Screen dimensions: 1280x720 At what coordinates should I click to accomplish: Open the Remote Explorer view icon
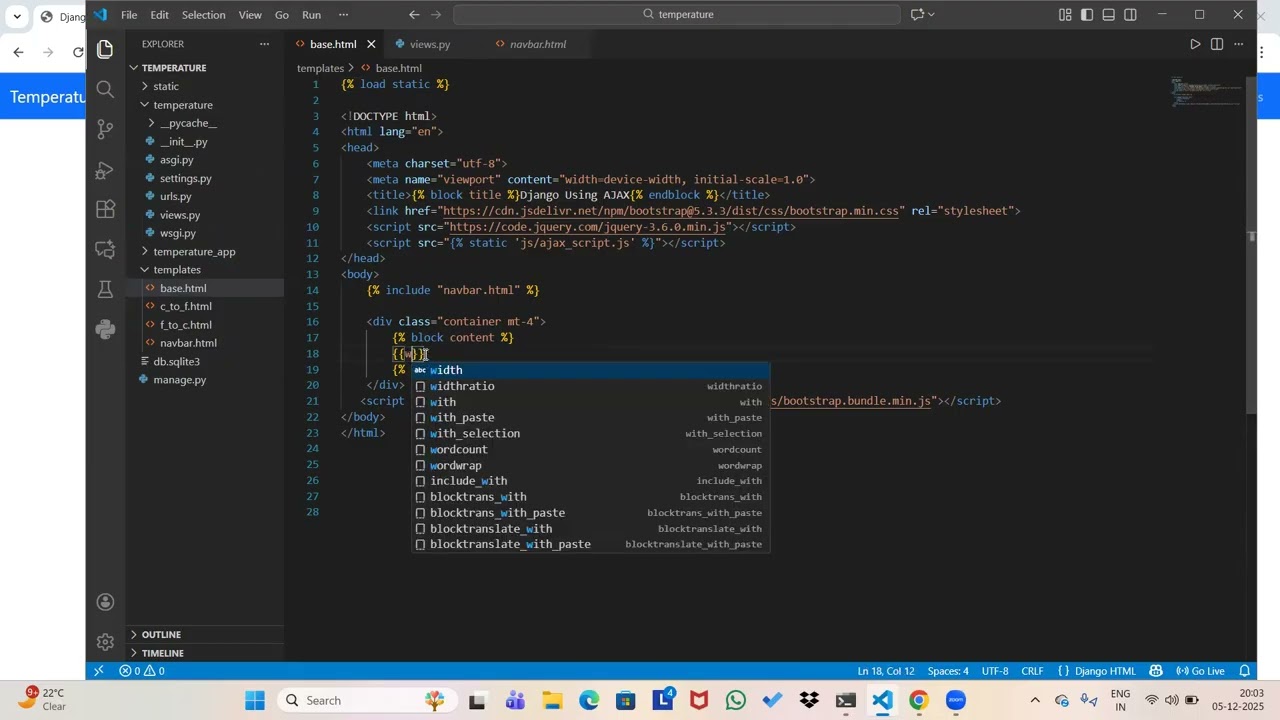click(105, 249)
